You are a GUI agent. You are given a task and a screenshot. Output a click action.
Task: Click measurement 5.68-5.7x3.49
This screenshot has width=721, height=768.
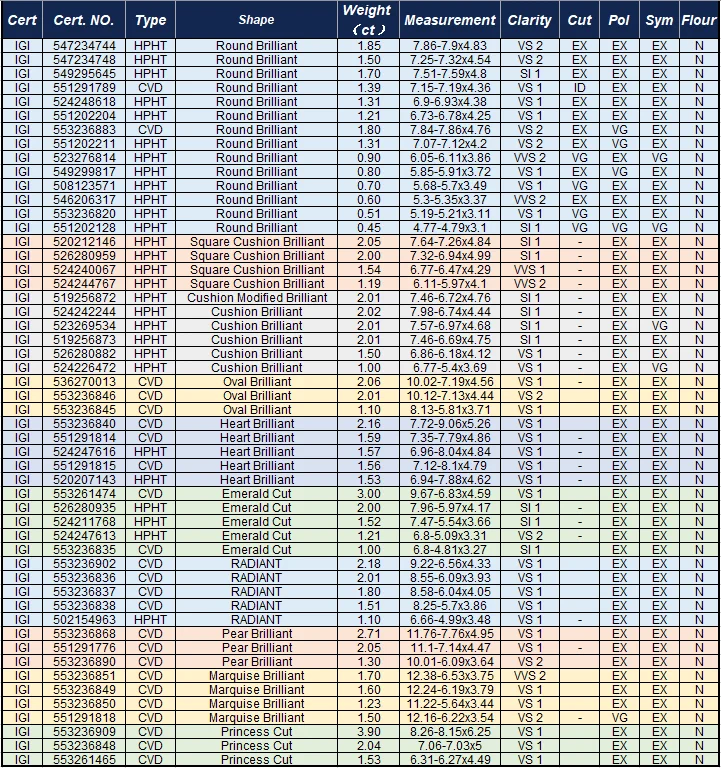tap(450, 186)
